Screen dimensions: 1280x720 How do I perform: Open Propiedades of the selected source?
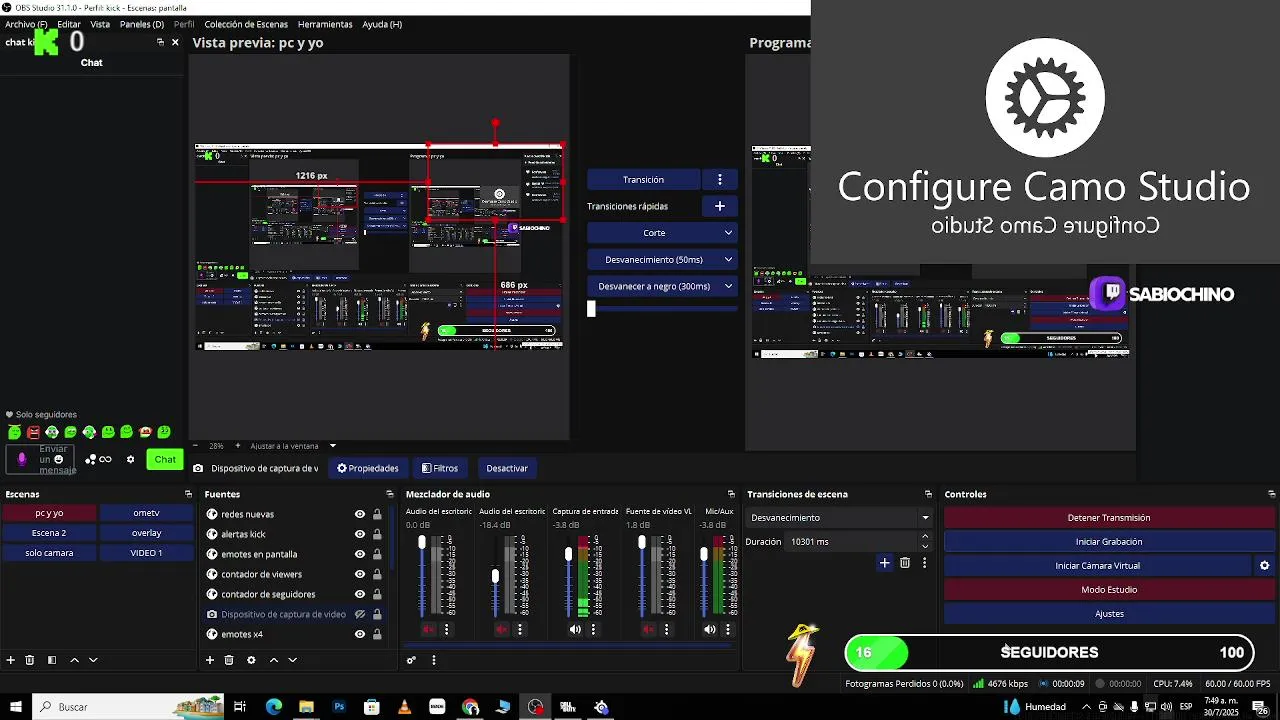coord(368,468)
